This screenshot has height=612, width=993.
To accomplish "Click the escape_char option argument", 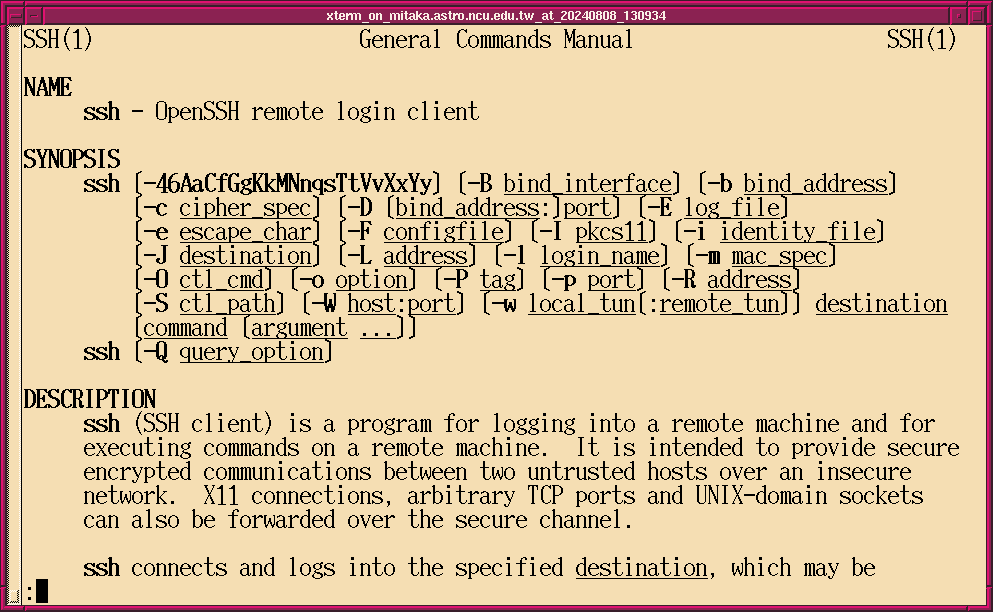I will click(x=246, y=232).
